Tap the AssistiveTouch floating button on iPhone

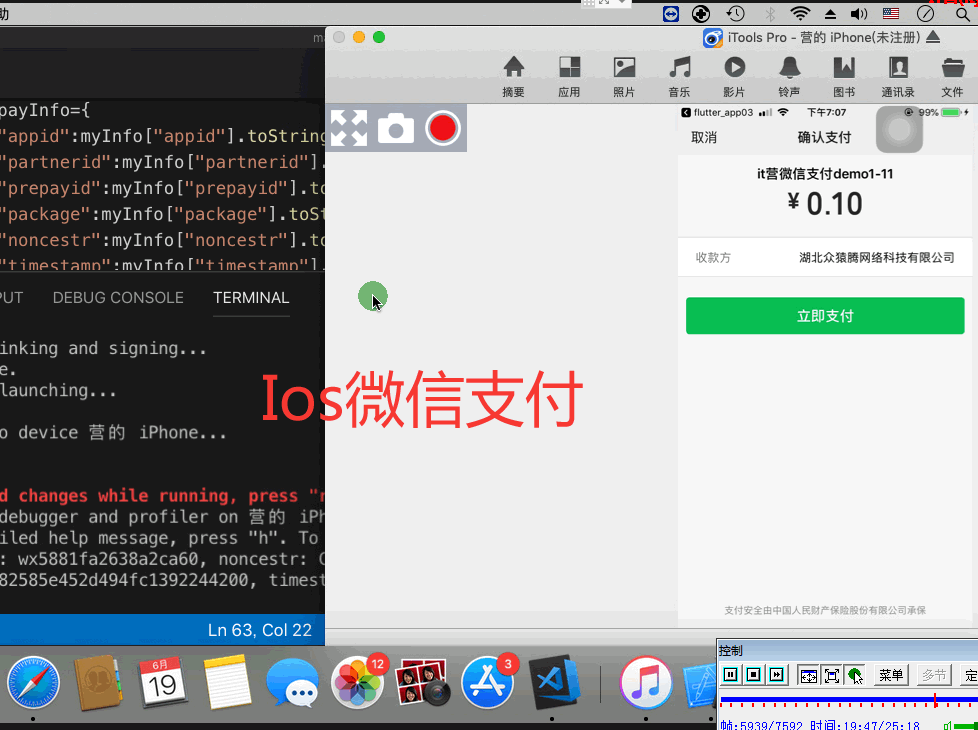899,130
